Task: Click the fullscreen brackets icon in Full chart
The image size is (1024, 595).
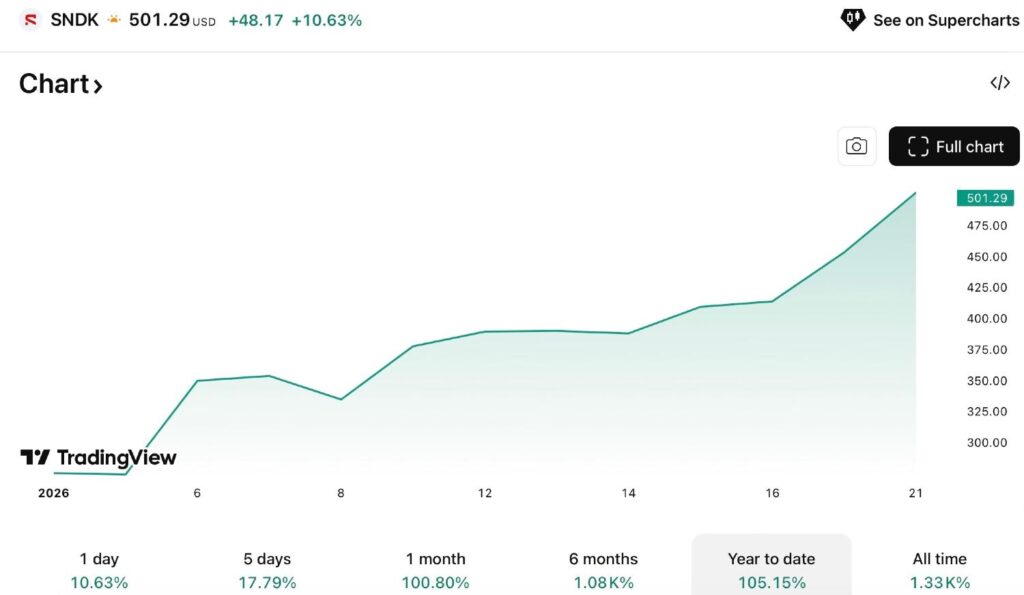Action: 918,146
